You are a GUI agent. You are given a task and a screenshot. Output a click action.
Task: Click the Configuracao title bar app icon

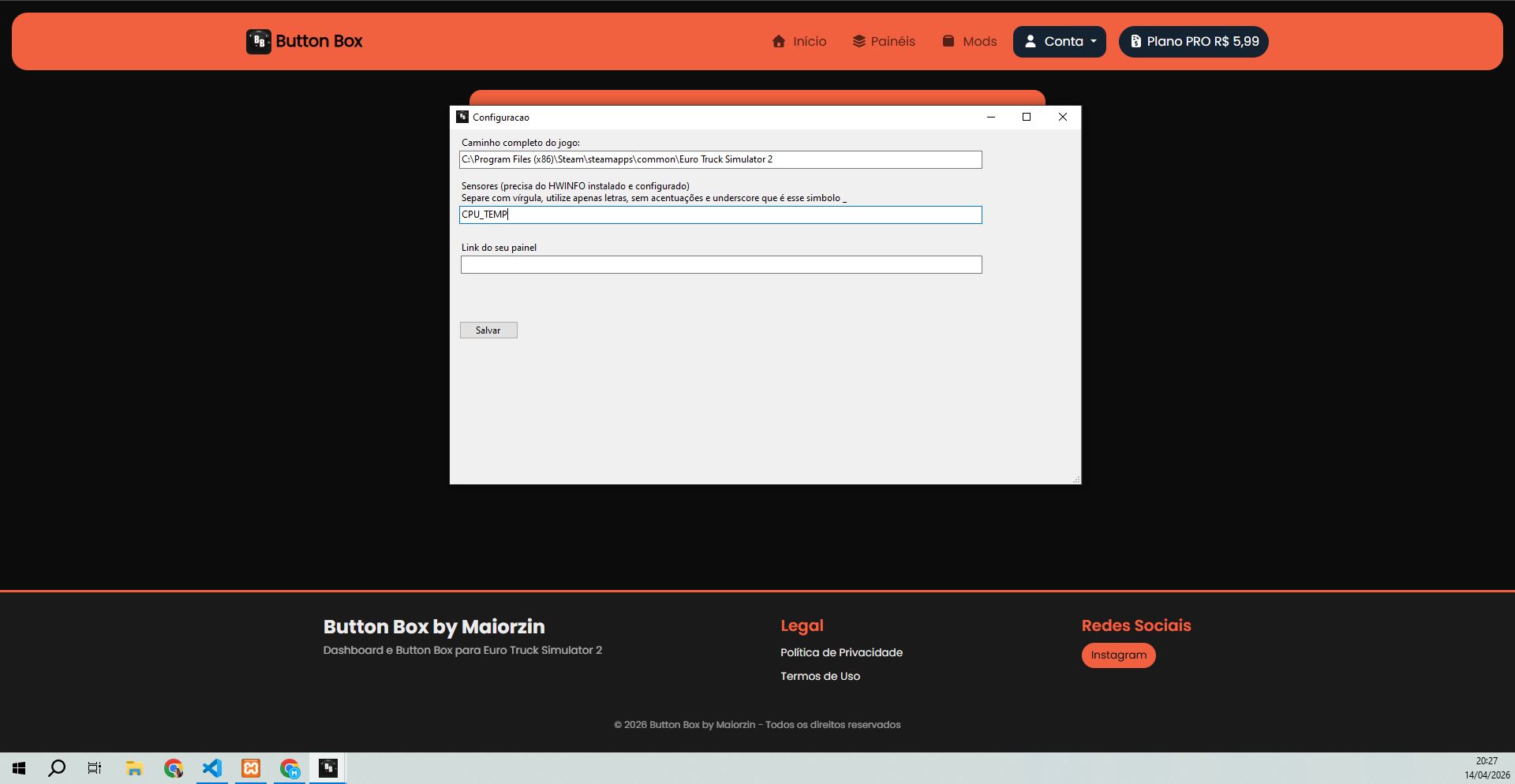(x=462, y=117)
